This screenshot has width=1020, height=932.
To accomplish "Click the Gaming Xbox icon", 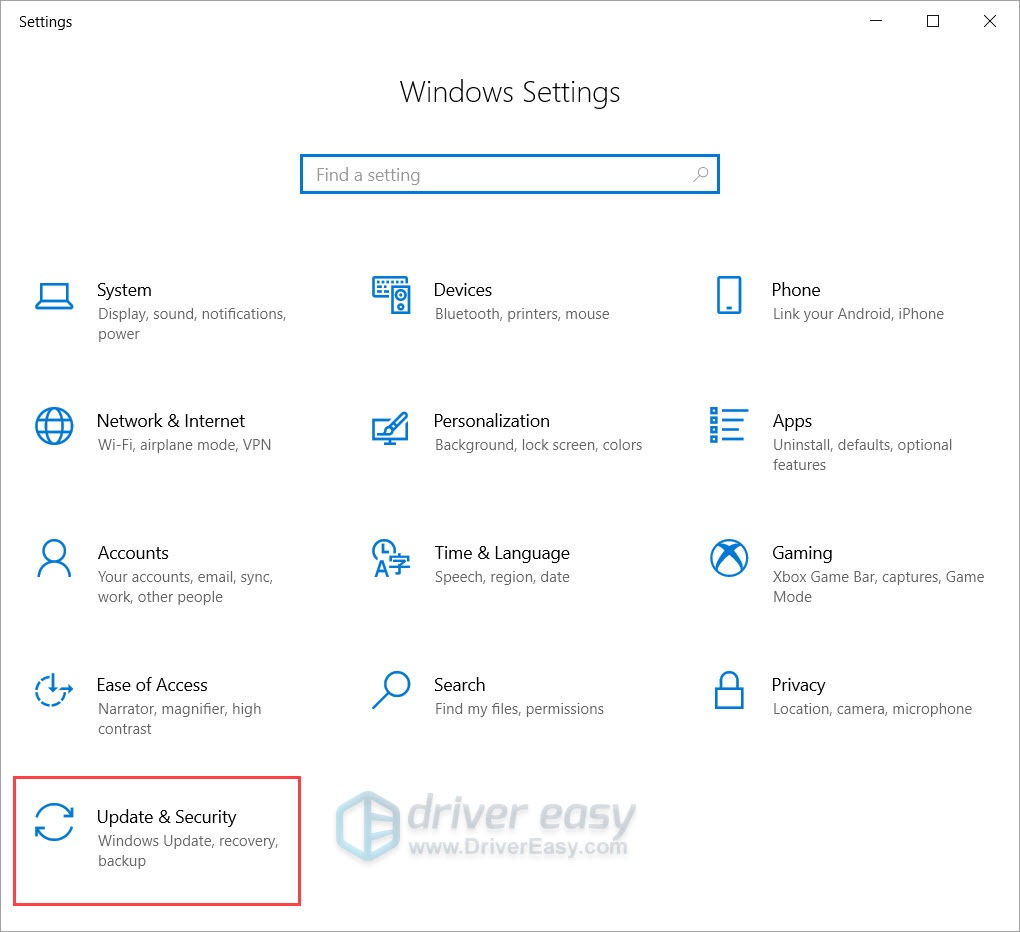I will 729,558.
